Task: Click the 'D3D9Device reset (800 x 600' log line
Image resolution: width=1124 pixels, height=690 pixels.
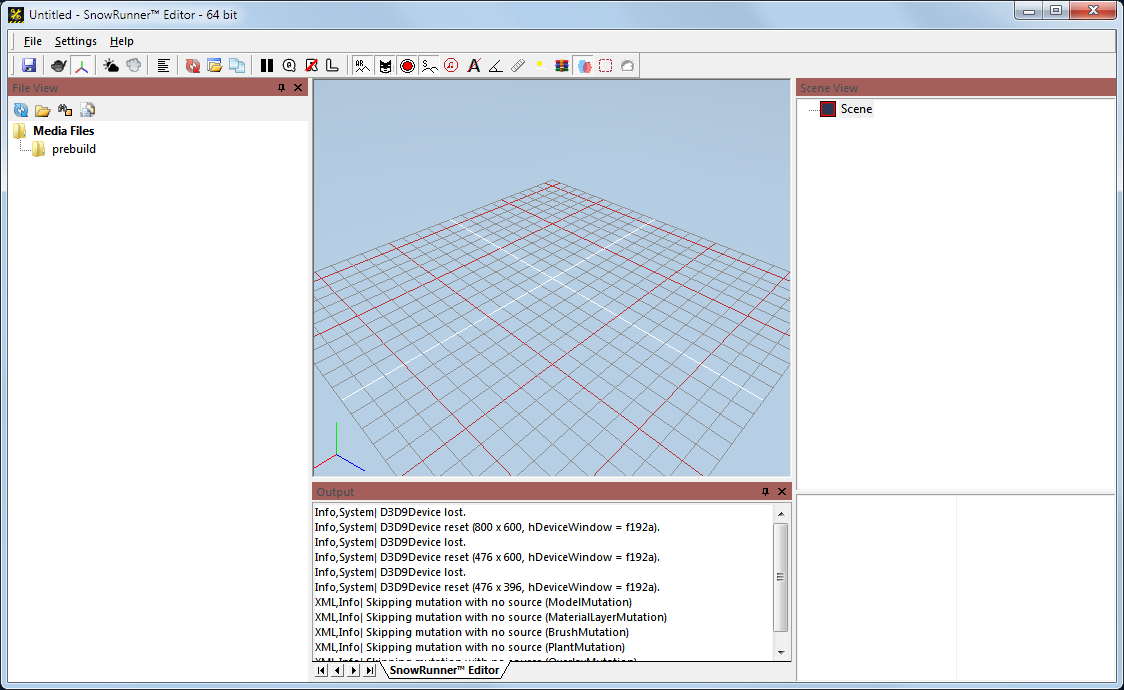Action: (487, 527)
